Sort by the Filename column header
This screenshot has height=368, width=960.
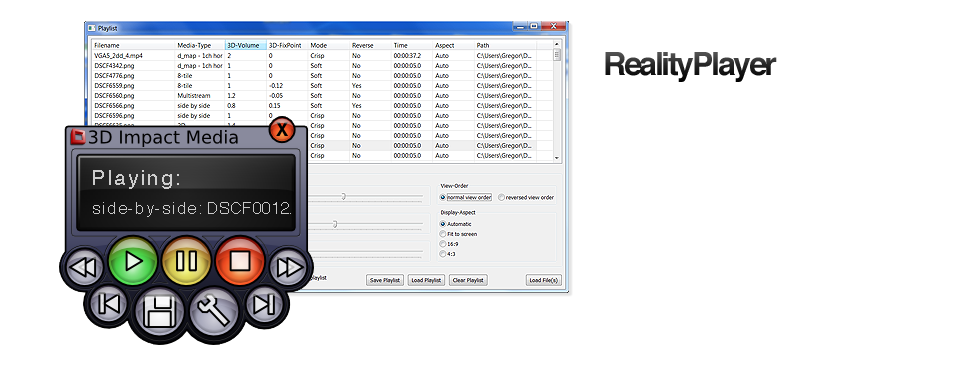133,45
